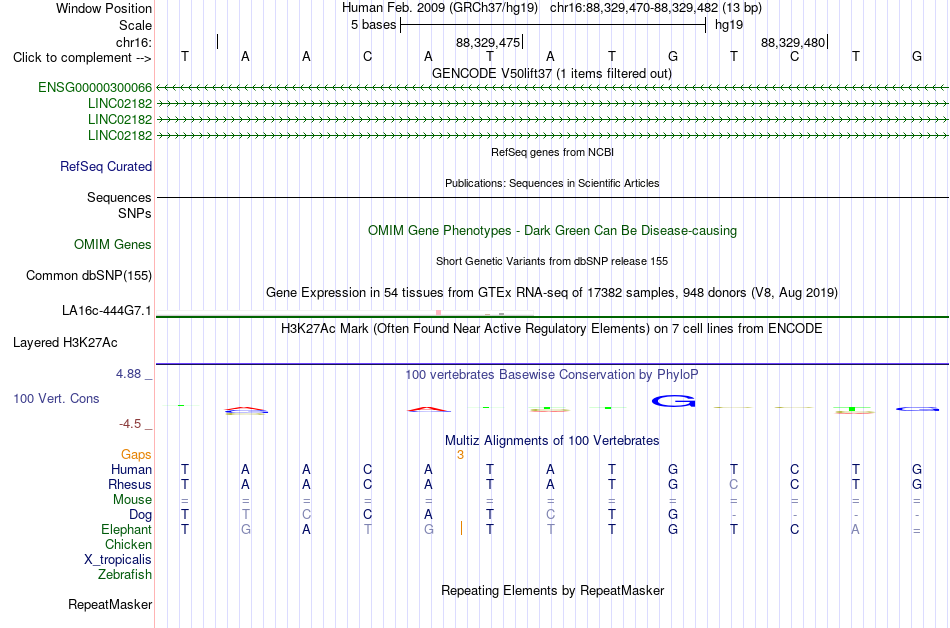Click the Common dbSNP(155) track label
This screenshot has width=950, height=628.
(x=88, y=276)
